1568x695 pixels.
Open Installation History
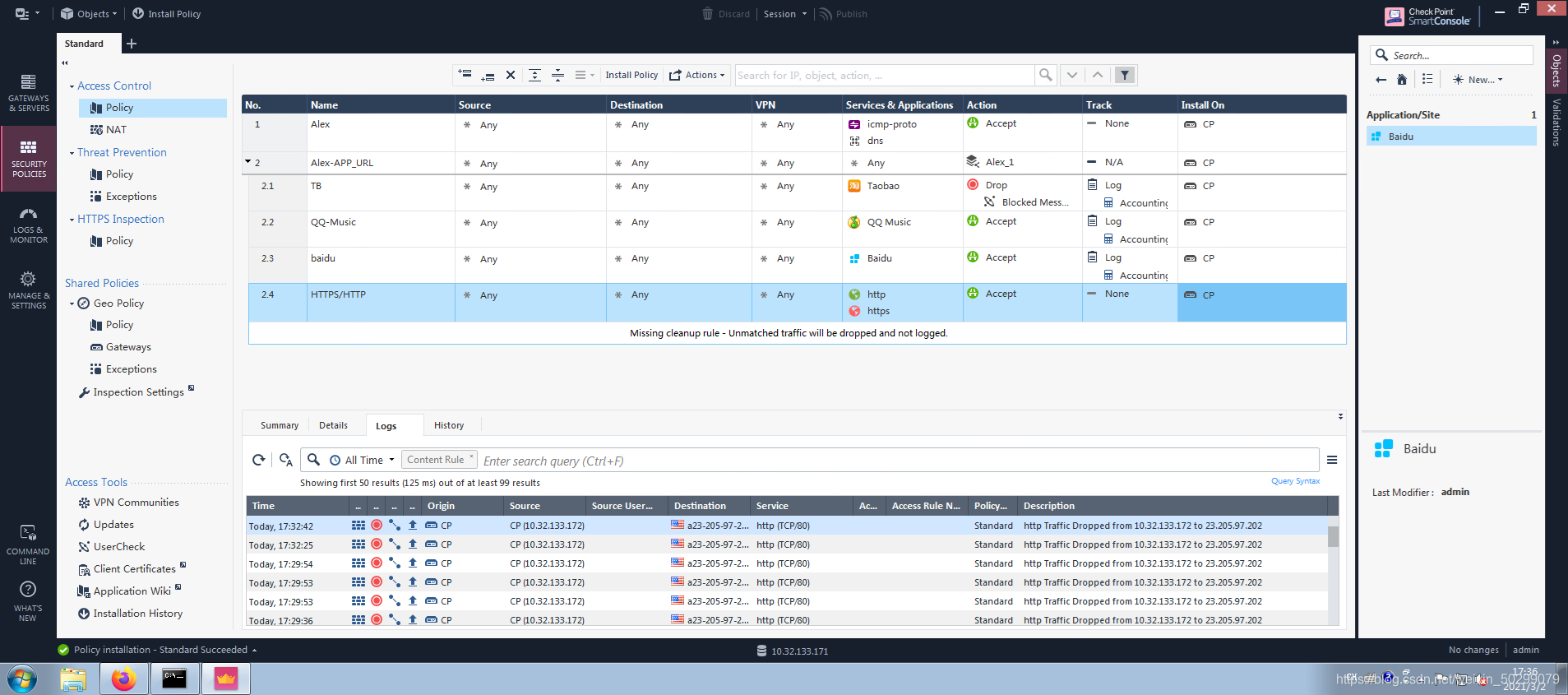tap(137, 614)
